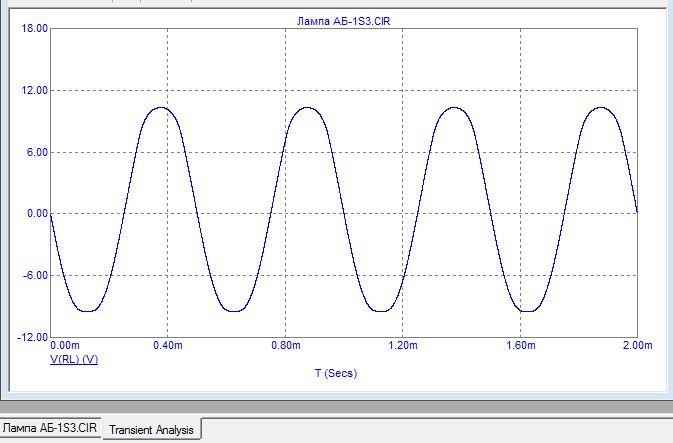The image size is (673, 443).
Task: Click the 1.60m time axis value
Action: (521, 345)
